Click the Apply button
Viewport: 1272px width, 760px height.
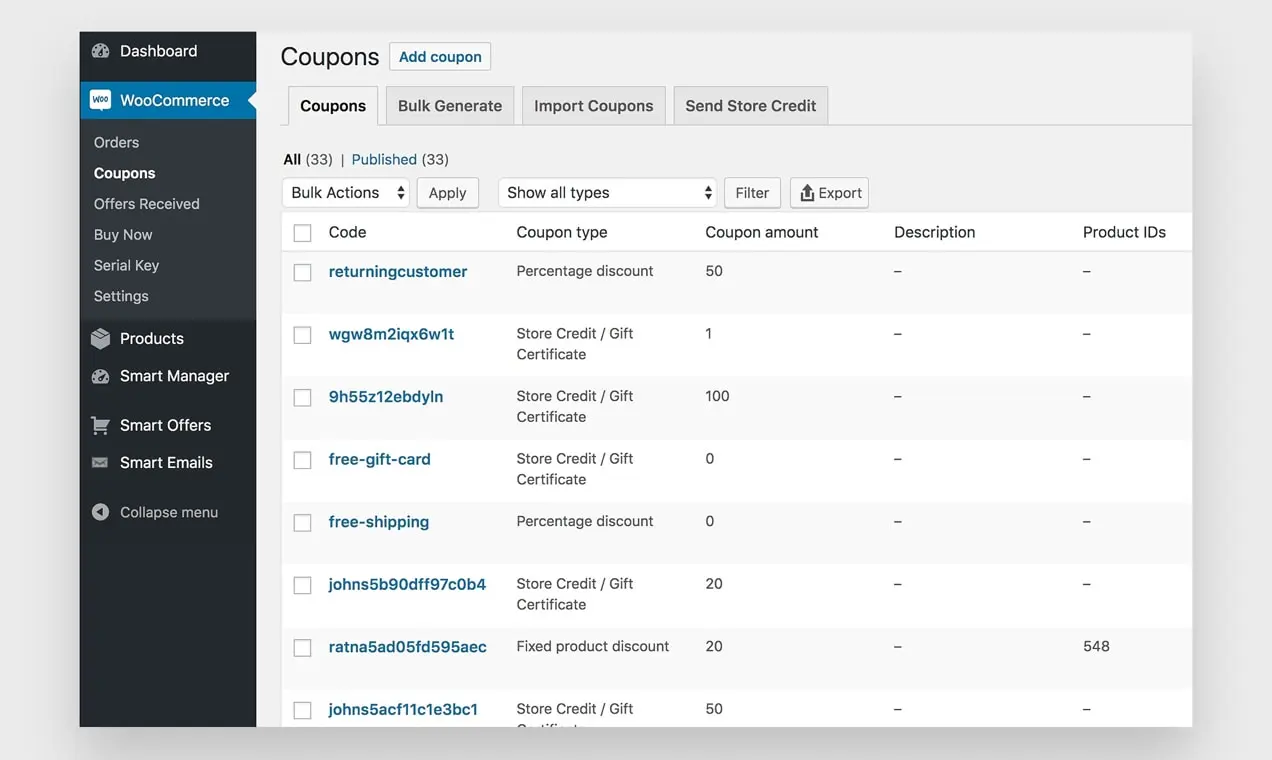(447, 193)
